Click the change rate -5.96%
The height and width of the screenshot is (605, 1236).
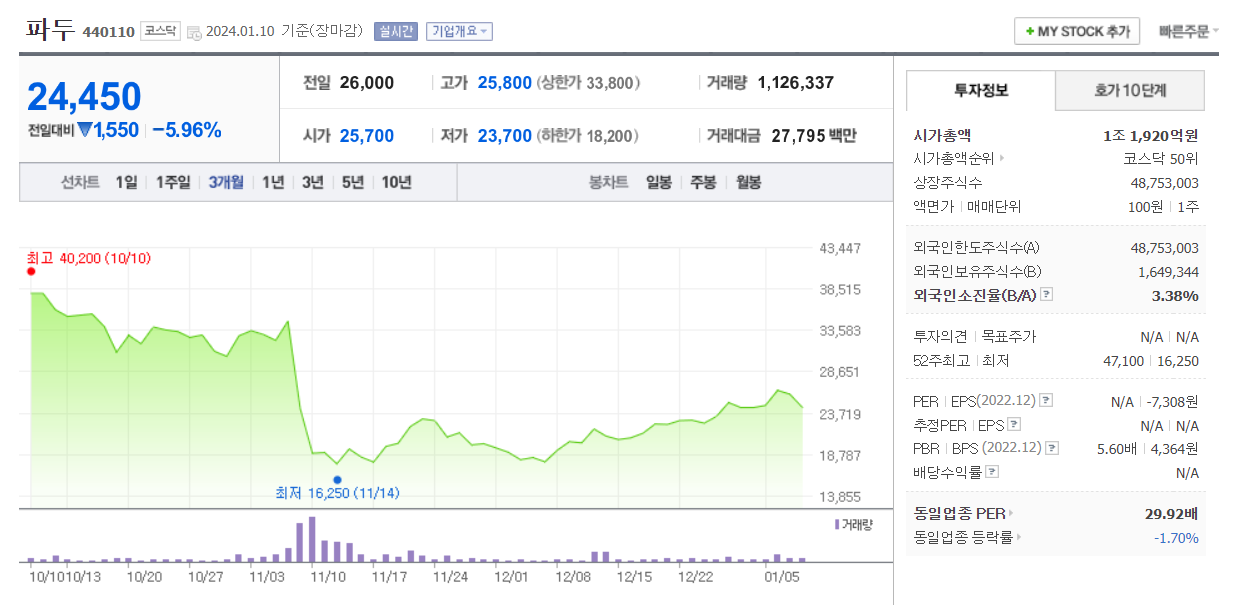187,129
